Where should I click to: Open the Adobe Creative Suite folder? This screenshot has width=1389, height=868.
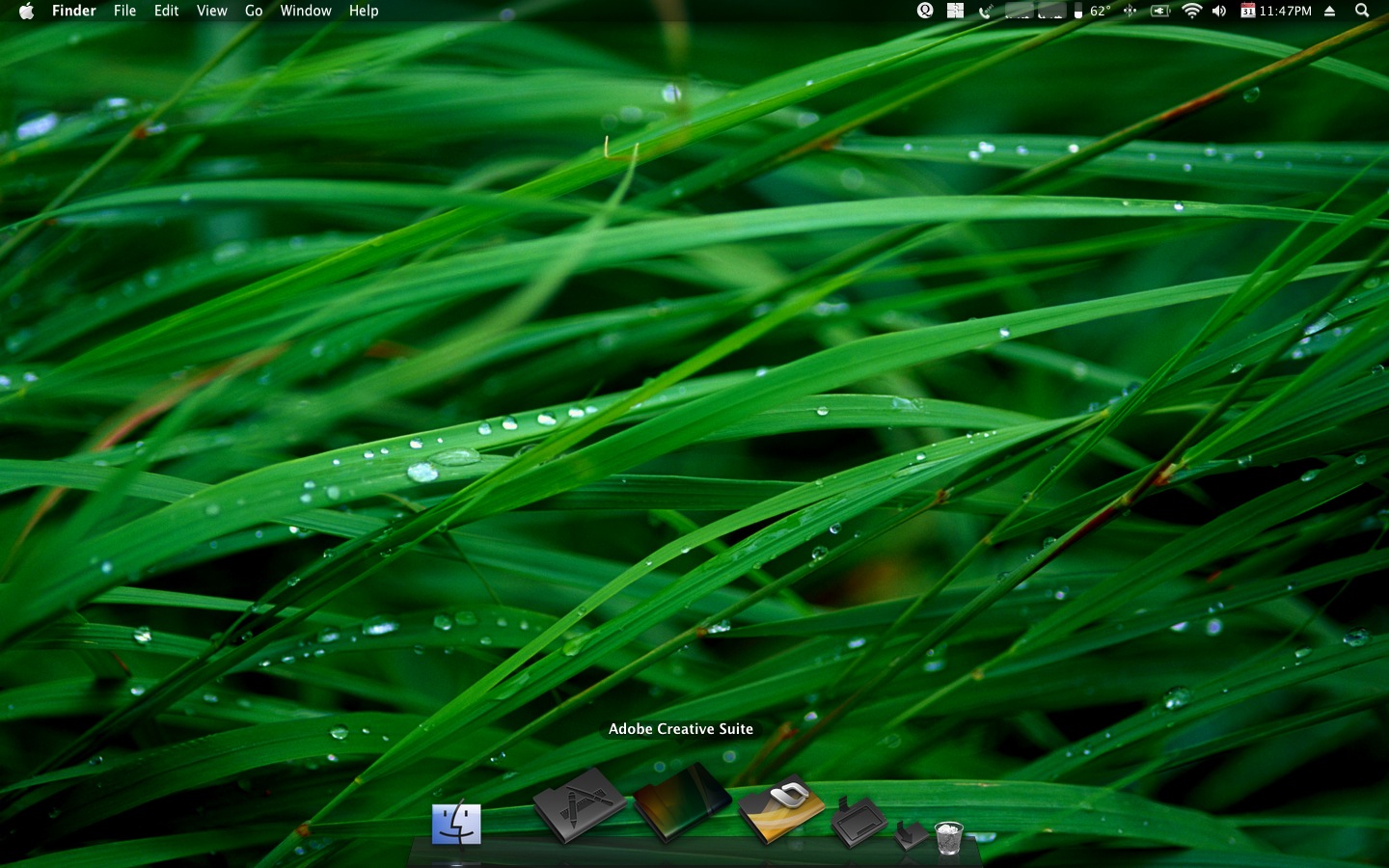click(681, 802)
